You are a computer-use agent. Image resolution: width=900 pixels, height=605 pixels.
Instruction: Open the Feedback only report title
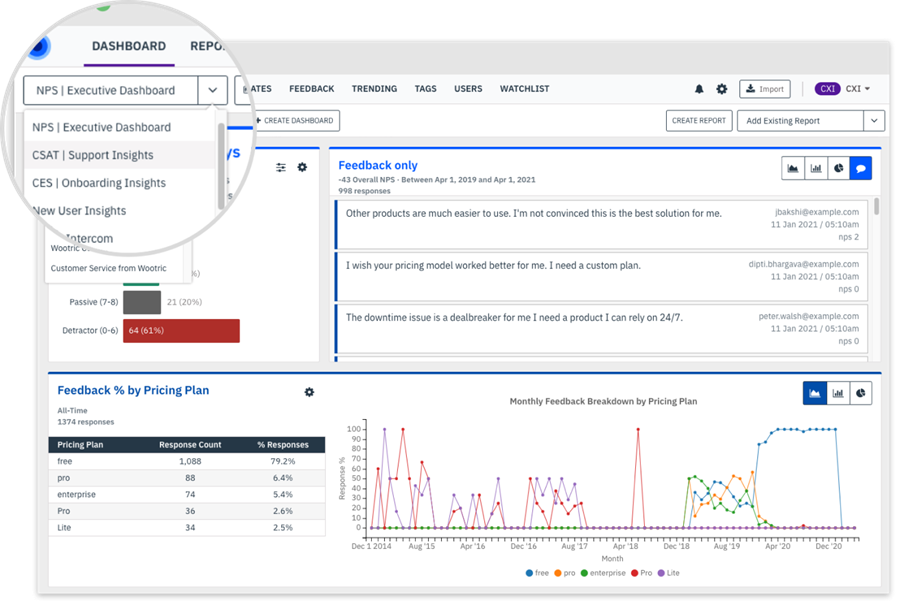pyautogui.click(x=378, y=165)
